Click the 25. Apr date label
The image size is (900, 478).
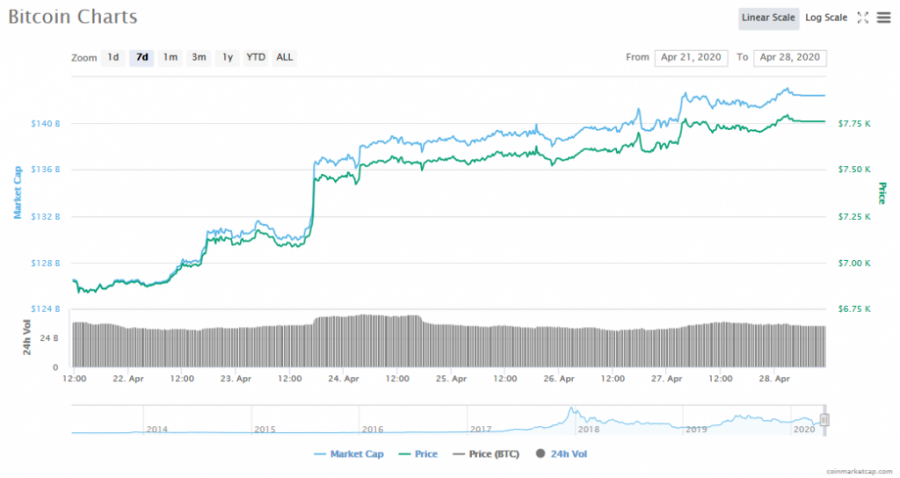[451, 379]
